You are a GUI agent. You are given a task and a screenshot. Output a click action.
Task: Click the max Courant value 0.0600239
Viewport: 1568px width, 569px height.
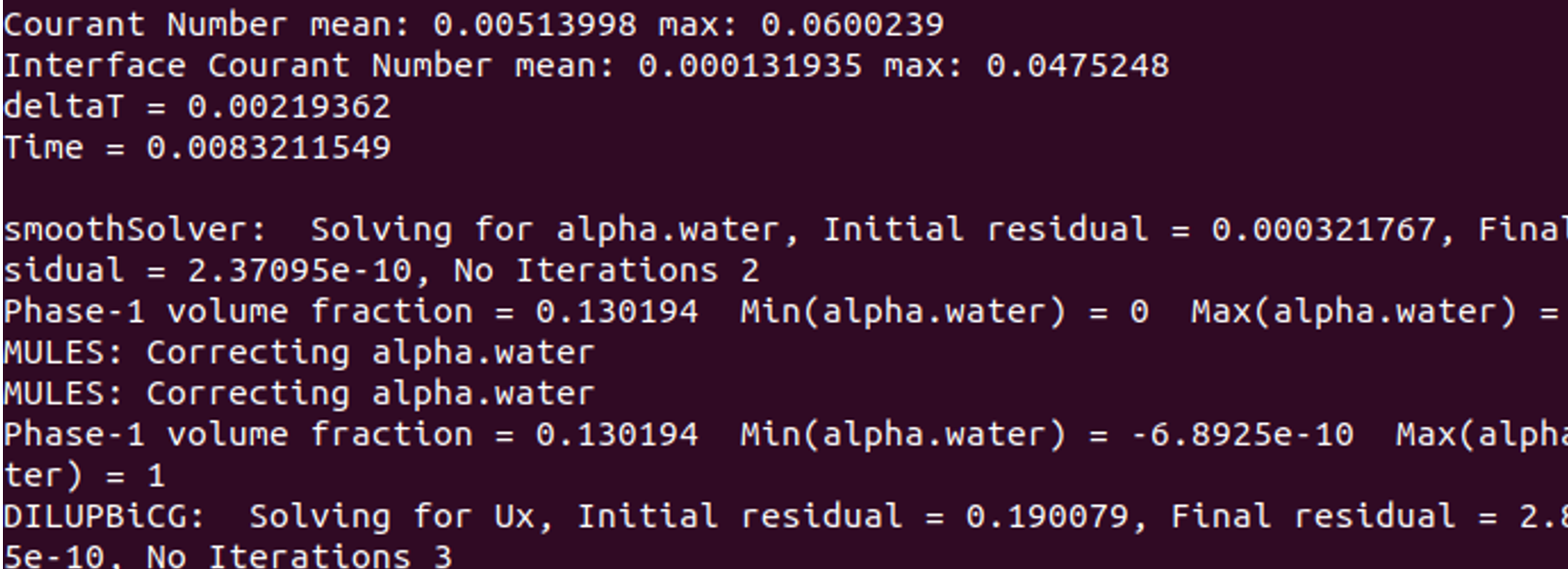tap(852, 24)
